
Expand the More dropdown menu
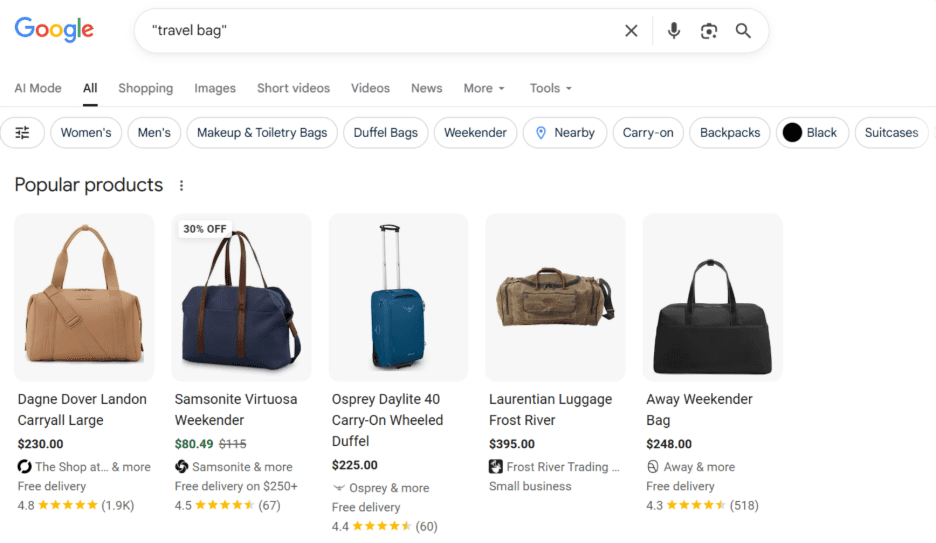484,88
